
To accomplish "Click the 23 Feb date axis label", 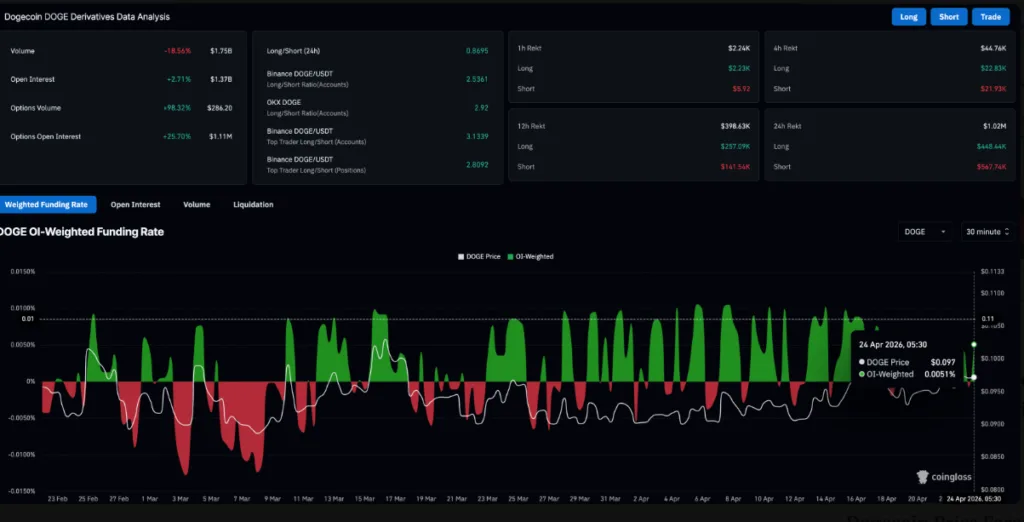I will [x=57, y=499].
